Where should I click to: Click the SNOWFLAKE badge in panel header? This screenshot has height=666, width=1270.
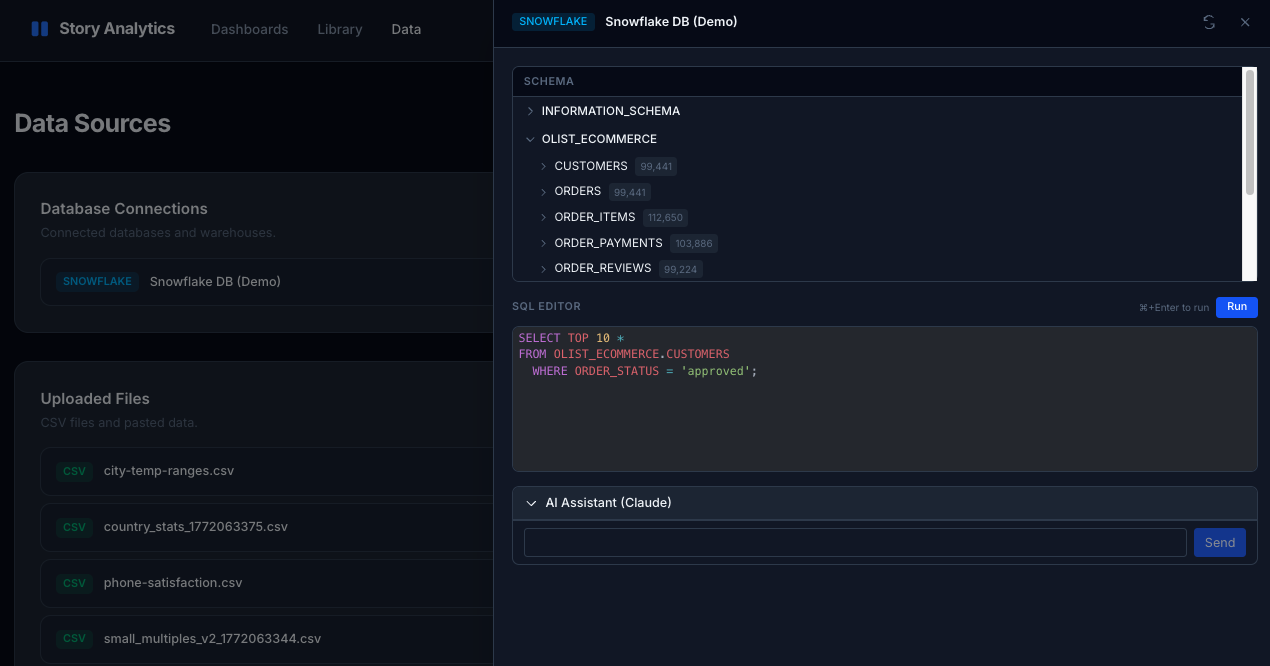(x=553, y=22)
